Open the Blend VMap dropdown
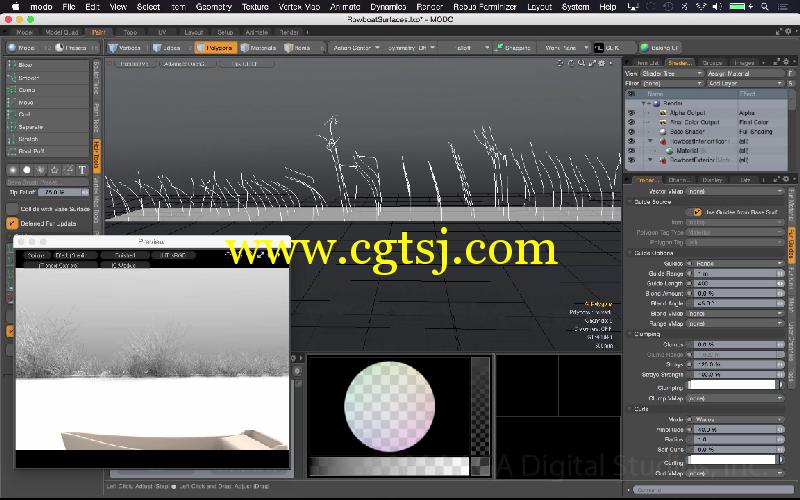 click(735, 313)
